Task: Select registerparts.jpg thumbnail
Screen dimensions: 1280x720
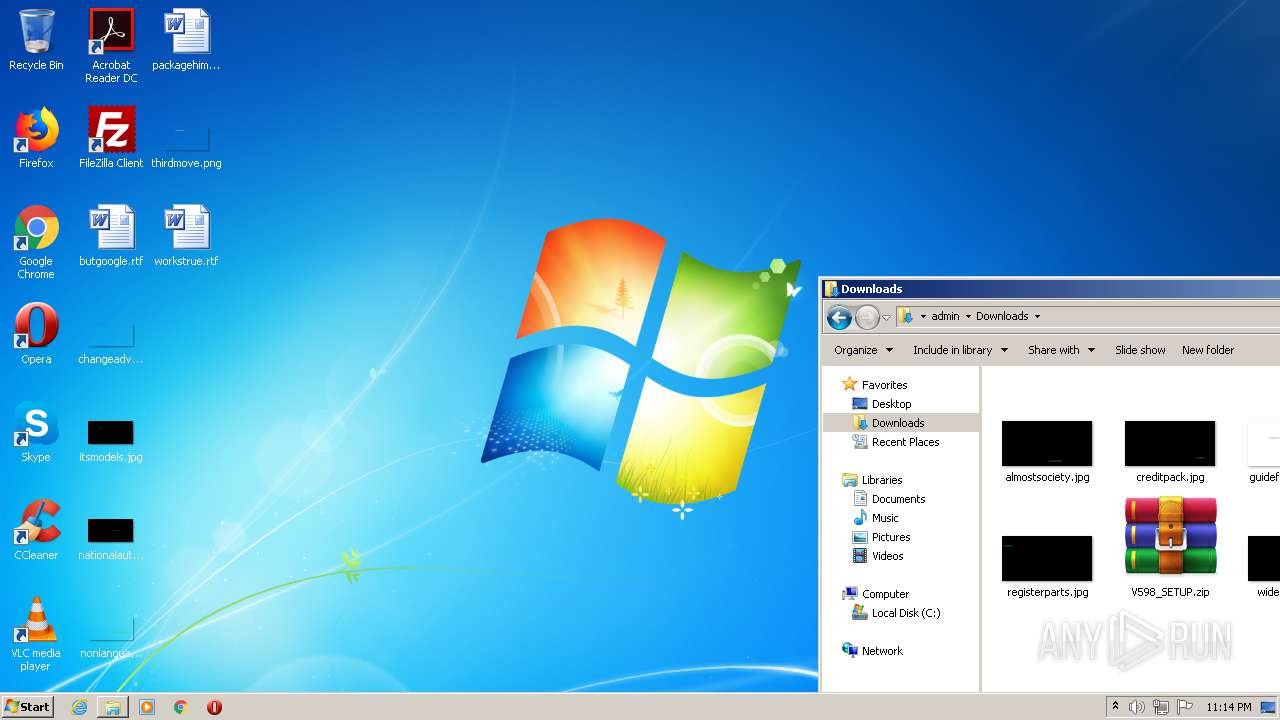Action: 1047,567
